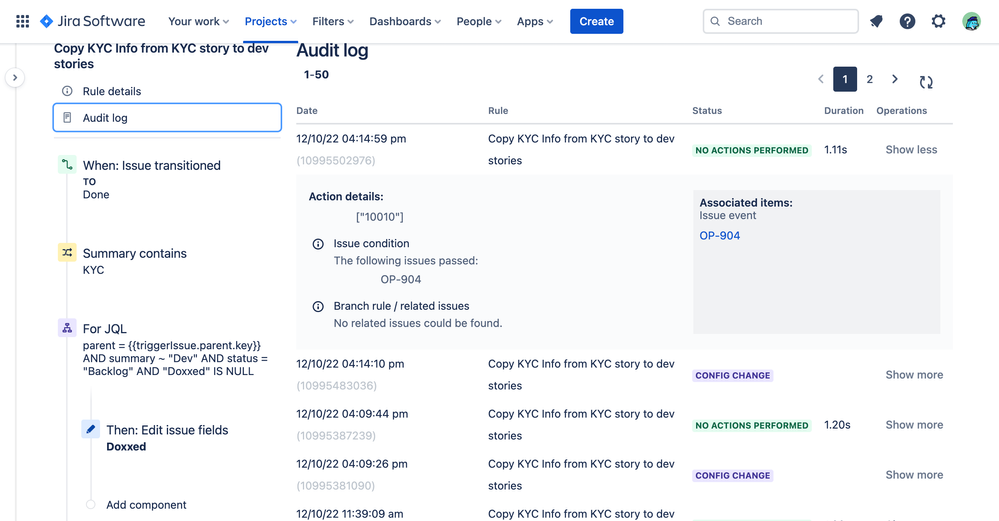Open the Filters dropdown menu
Viewport: 999px width, 521px height.
coord(333,21)
